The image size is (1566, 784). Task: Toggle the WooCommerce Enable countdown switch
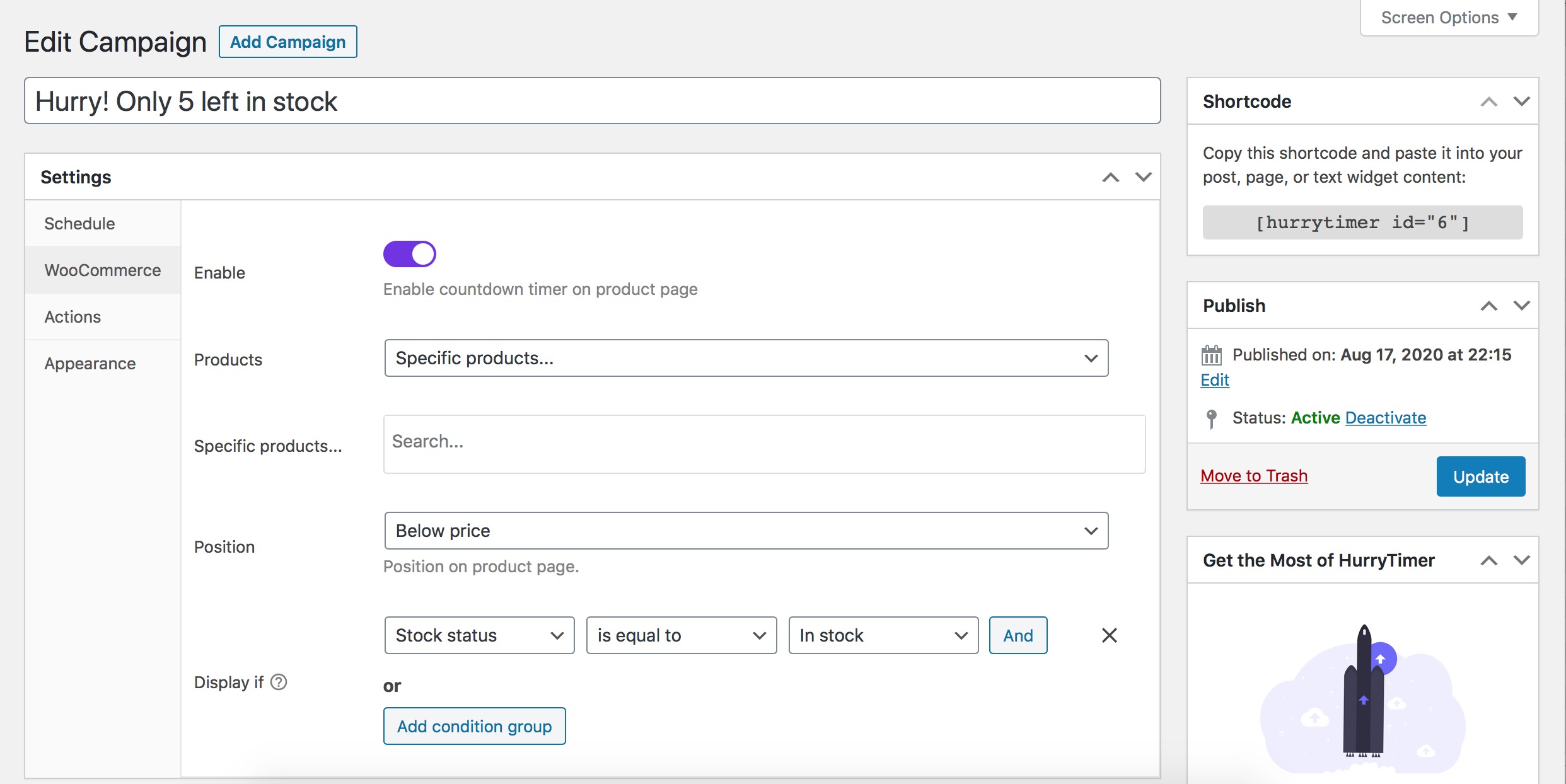point(410,253)
